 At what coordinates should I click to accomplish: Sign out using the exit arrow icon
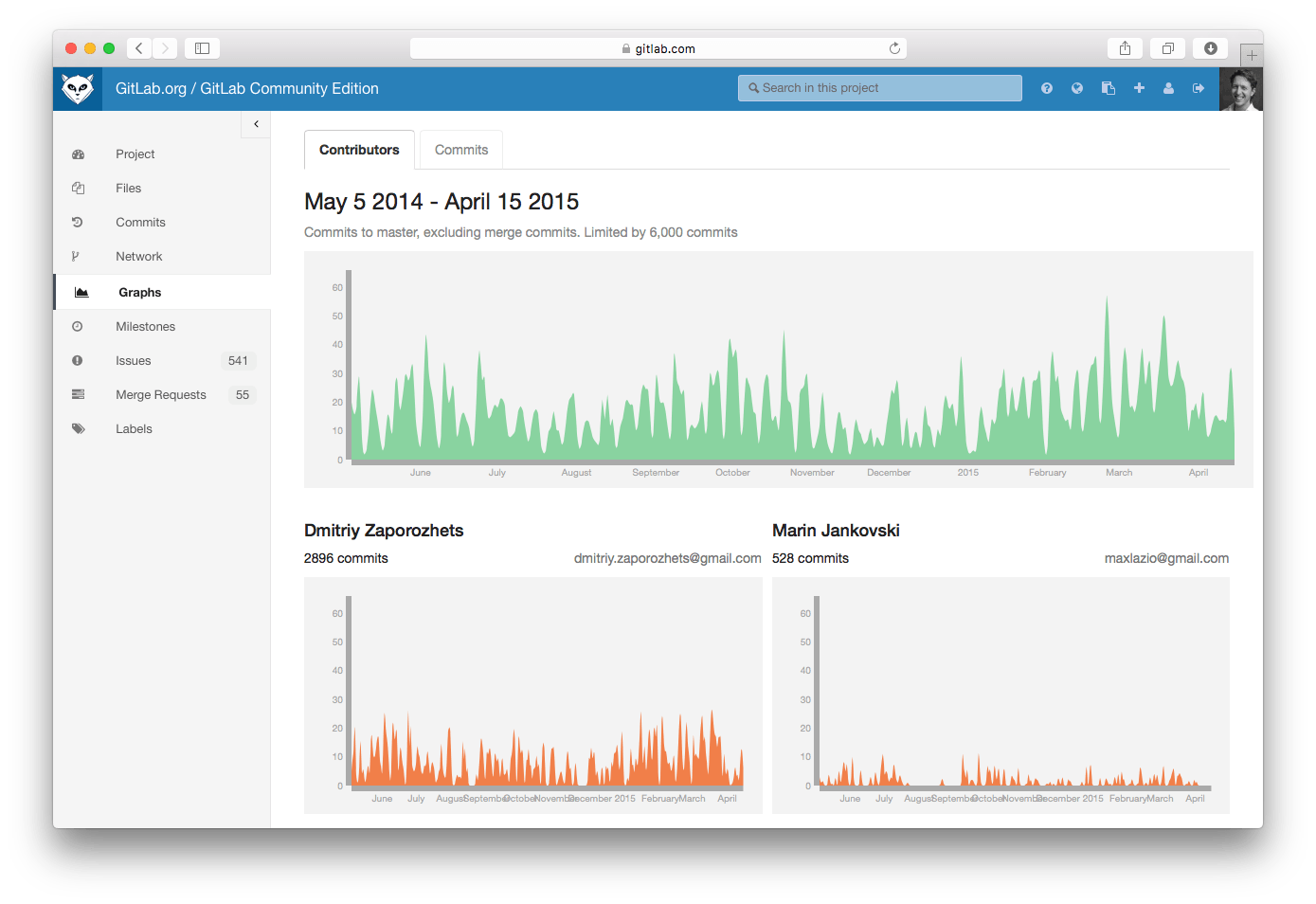click(1199, 87)
